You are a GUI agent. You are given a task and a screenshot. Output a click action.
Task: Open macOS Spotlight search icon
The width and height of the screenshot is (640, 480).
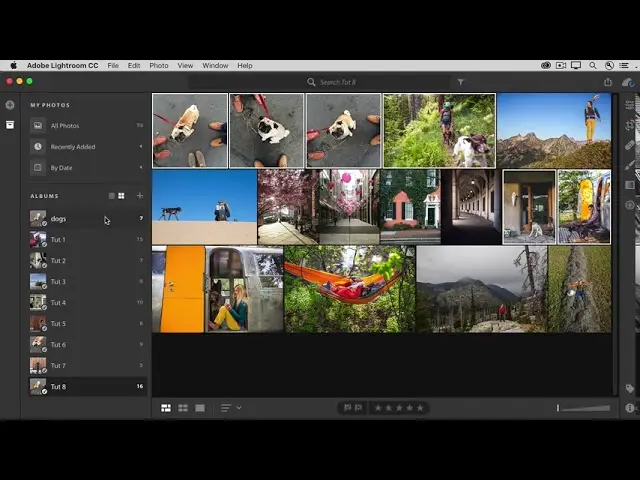click(593, 65)
